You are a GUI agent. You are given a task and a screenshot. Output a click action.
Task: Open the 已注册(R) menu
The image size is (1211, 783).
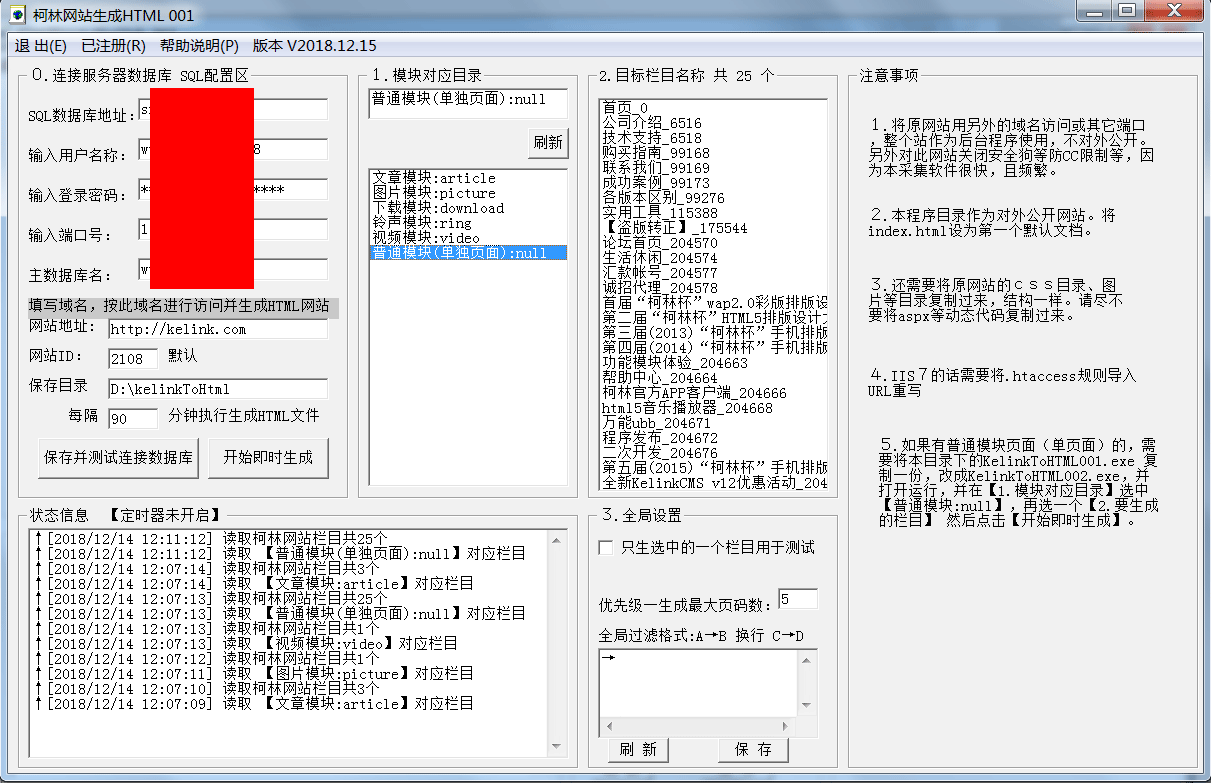pyautogui.click(x=113, y=46)
